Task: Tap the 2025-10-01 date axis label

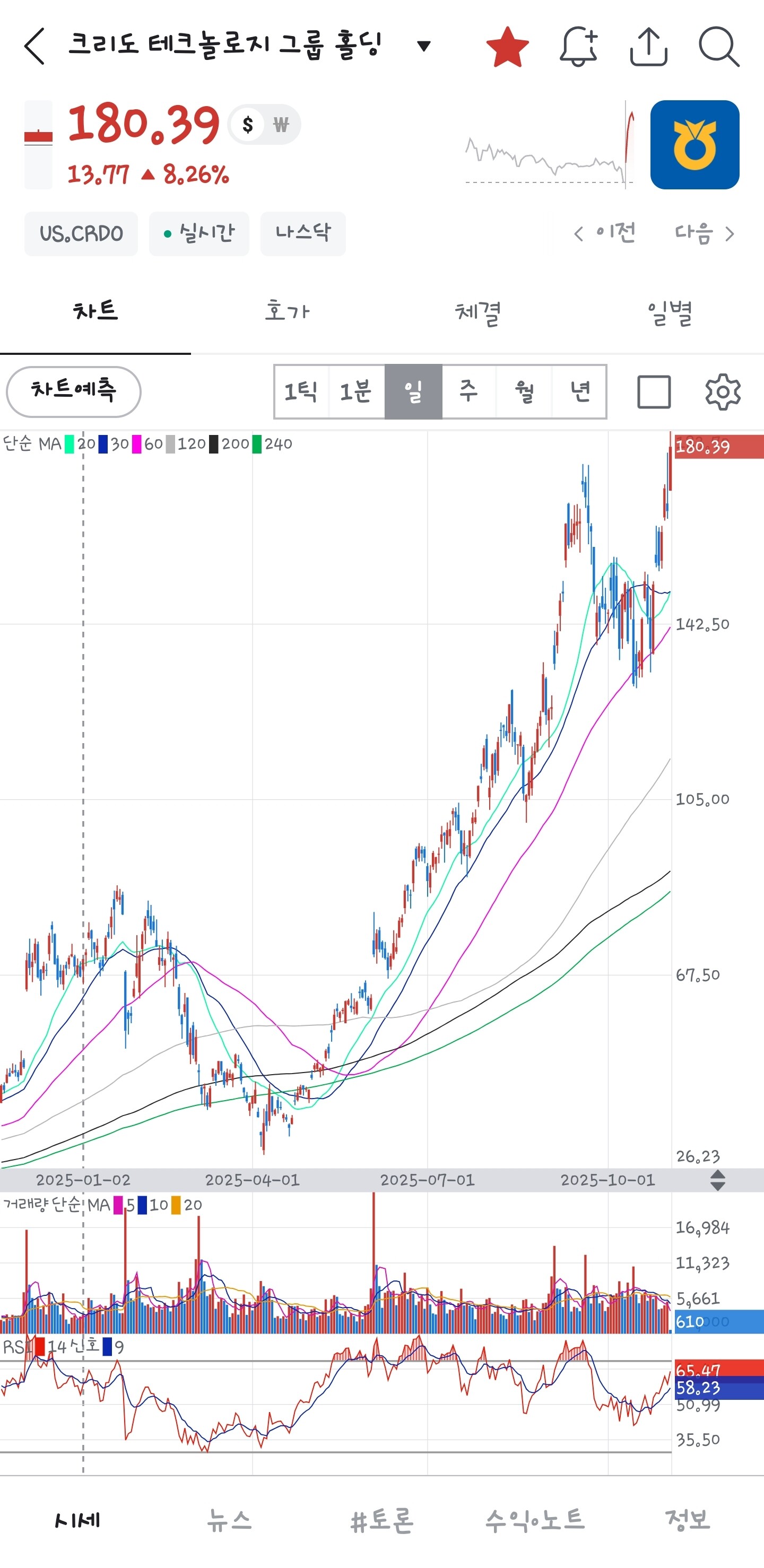Action: click(607, 1180)
